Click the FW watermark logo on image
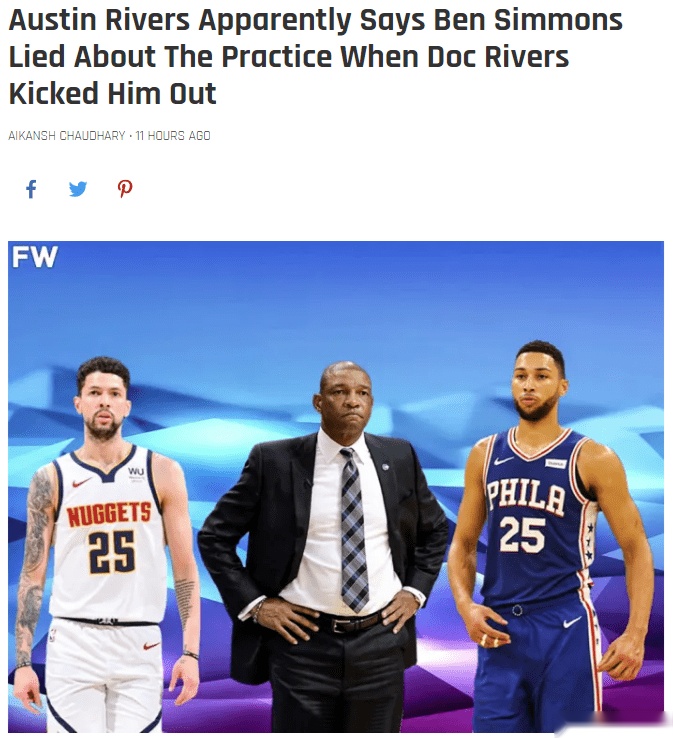 pyautogui.click(x=35, y=257)
